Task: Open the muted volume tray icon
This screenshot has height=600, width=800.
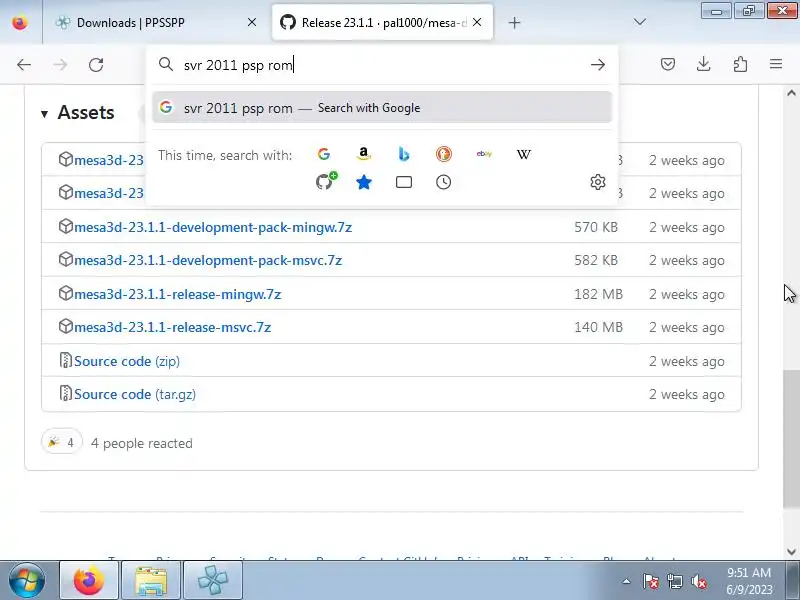Action: 698,581
